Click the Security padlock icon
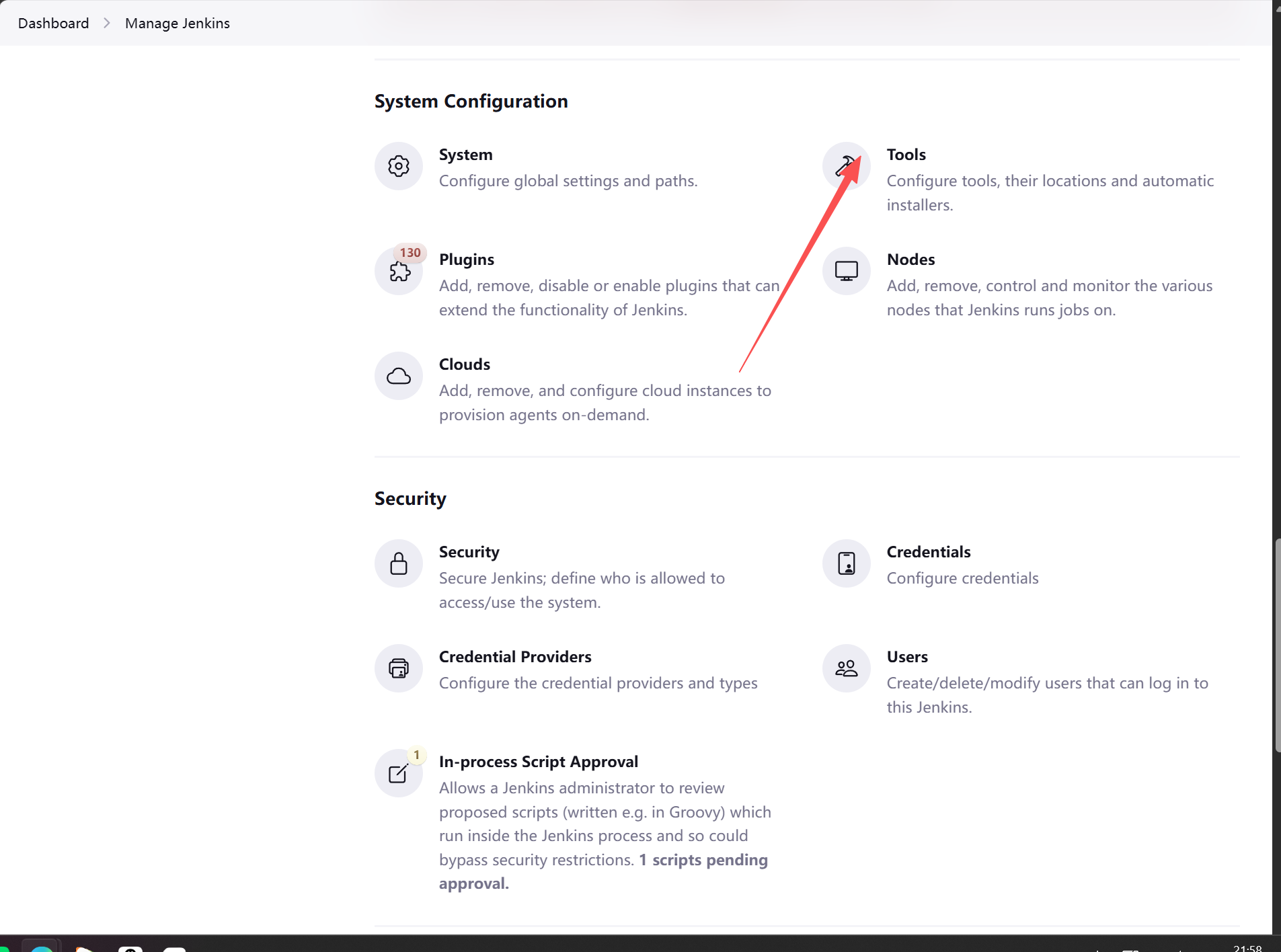1281x952 pixels. click(399, 563)
